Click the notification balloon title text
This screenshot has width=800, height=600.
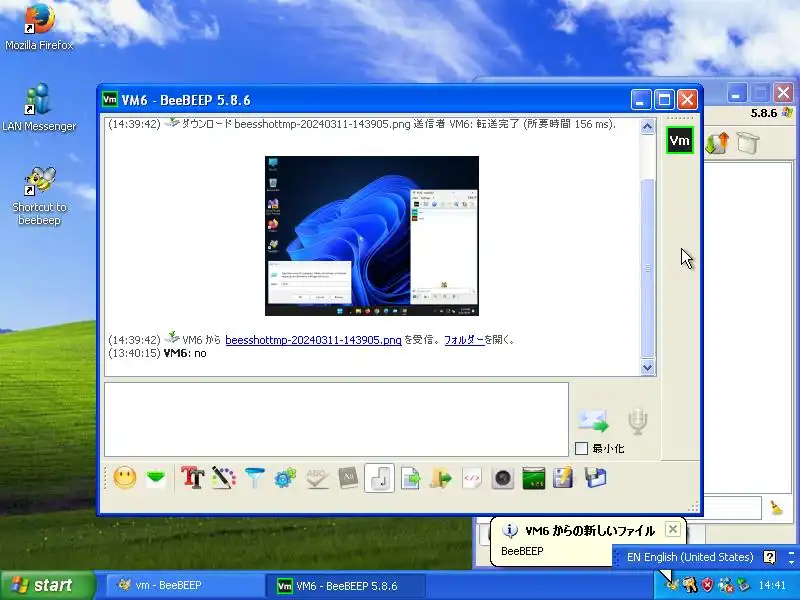coord(590,531)
